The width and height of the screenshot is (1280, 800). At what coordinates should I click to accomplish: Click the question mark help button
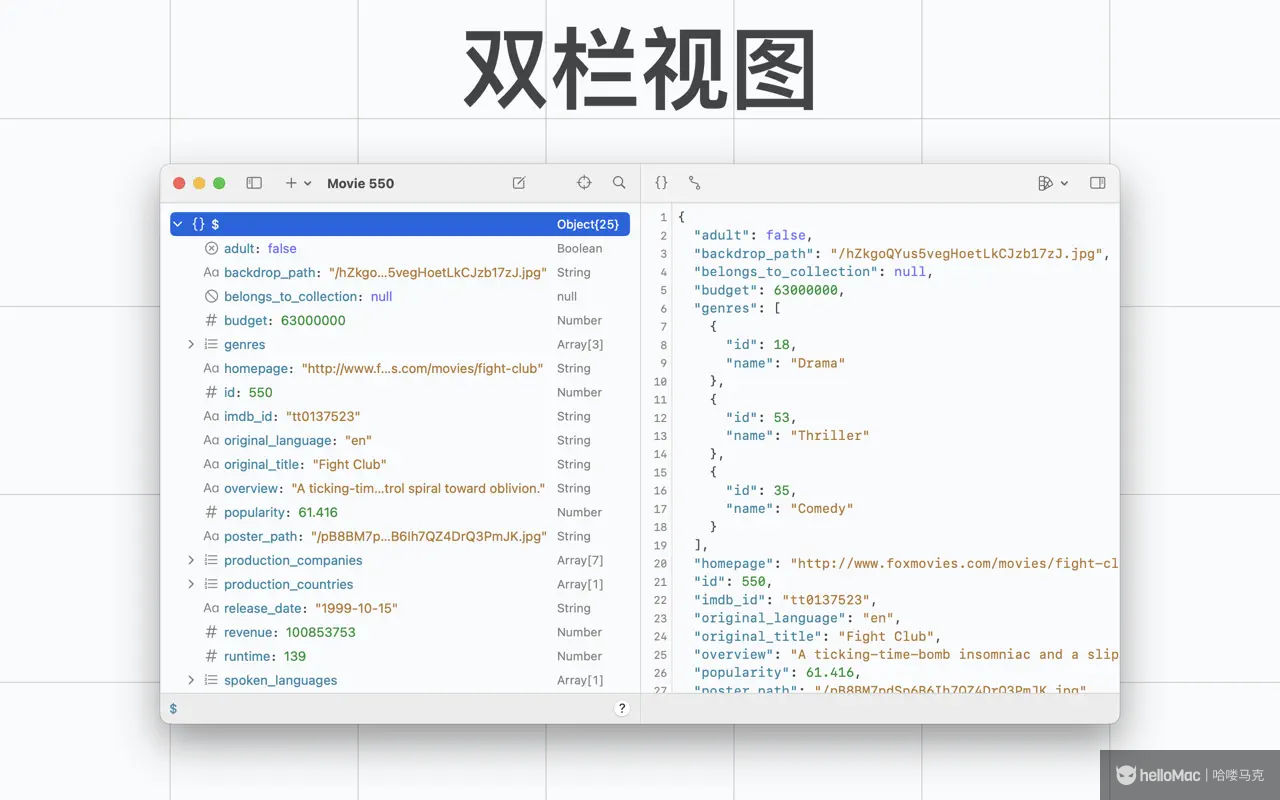pos(622,708)
